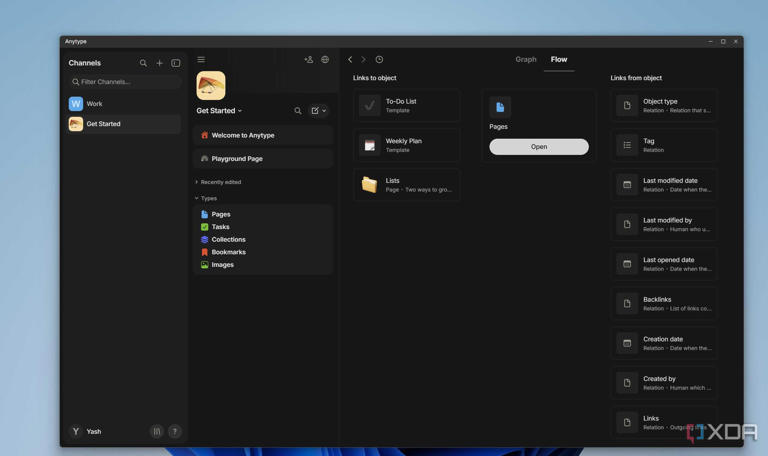Collapse the Types section
Screen dimensions: 768x456
point(206,198)
